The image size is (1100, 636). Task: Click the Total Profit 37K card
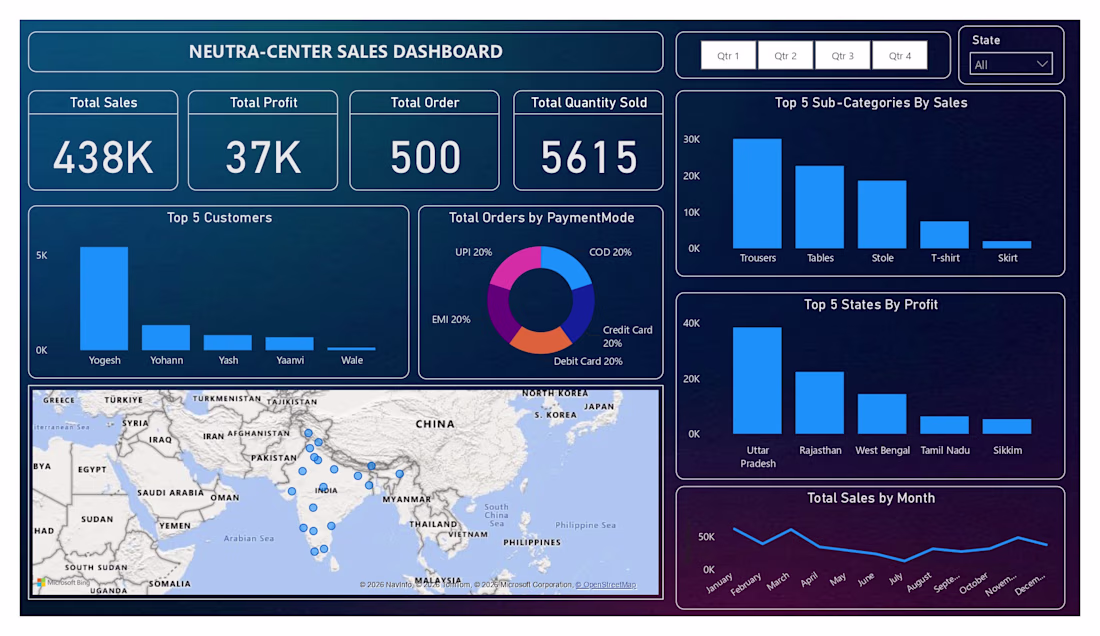coord(263,140)
